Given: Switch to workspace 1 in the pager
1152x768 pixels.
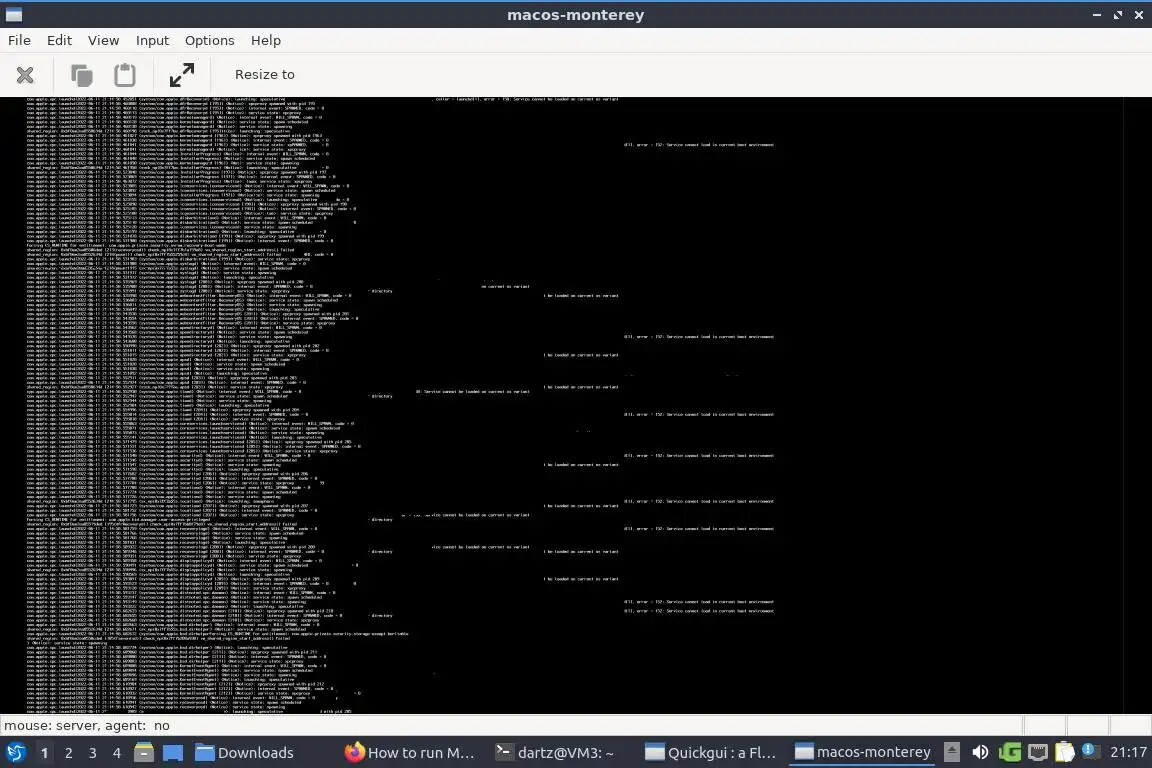Looking at the screenshot, I should (x=44, y=753).
